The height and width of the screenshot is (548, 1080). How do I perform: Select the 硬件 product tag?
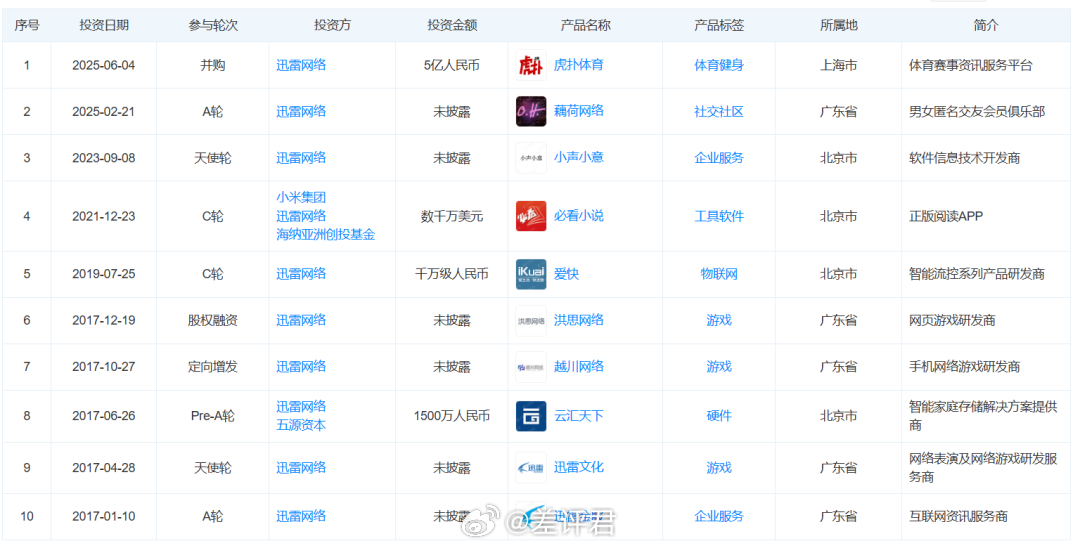(x=718, y=416)
